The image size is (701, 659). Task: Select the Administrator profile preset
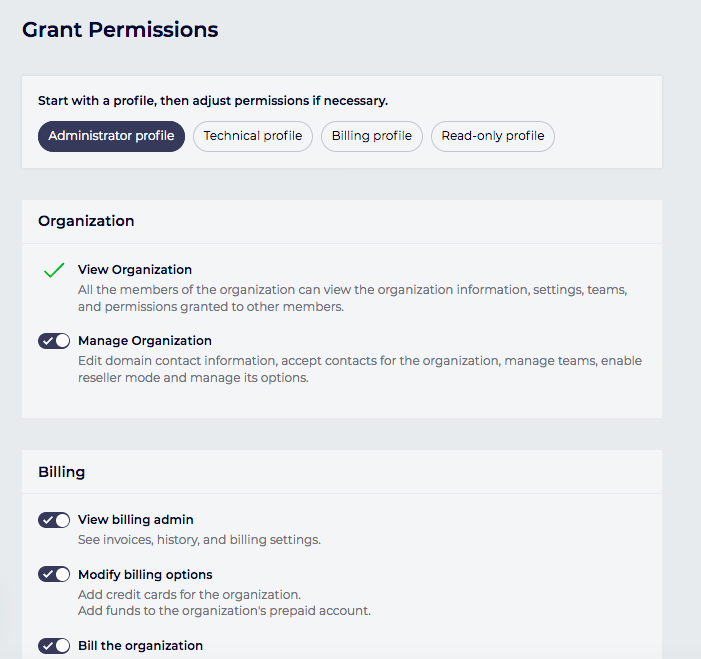point(111,136)
